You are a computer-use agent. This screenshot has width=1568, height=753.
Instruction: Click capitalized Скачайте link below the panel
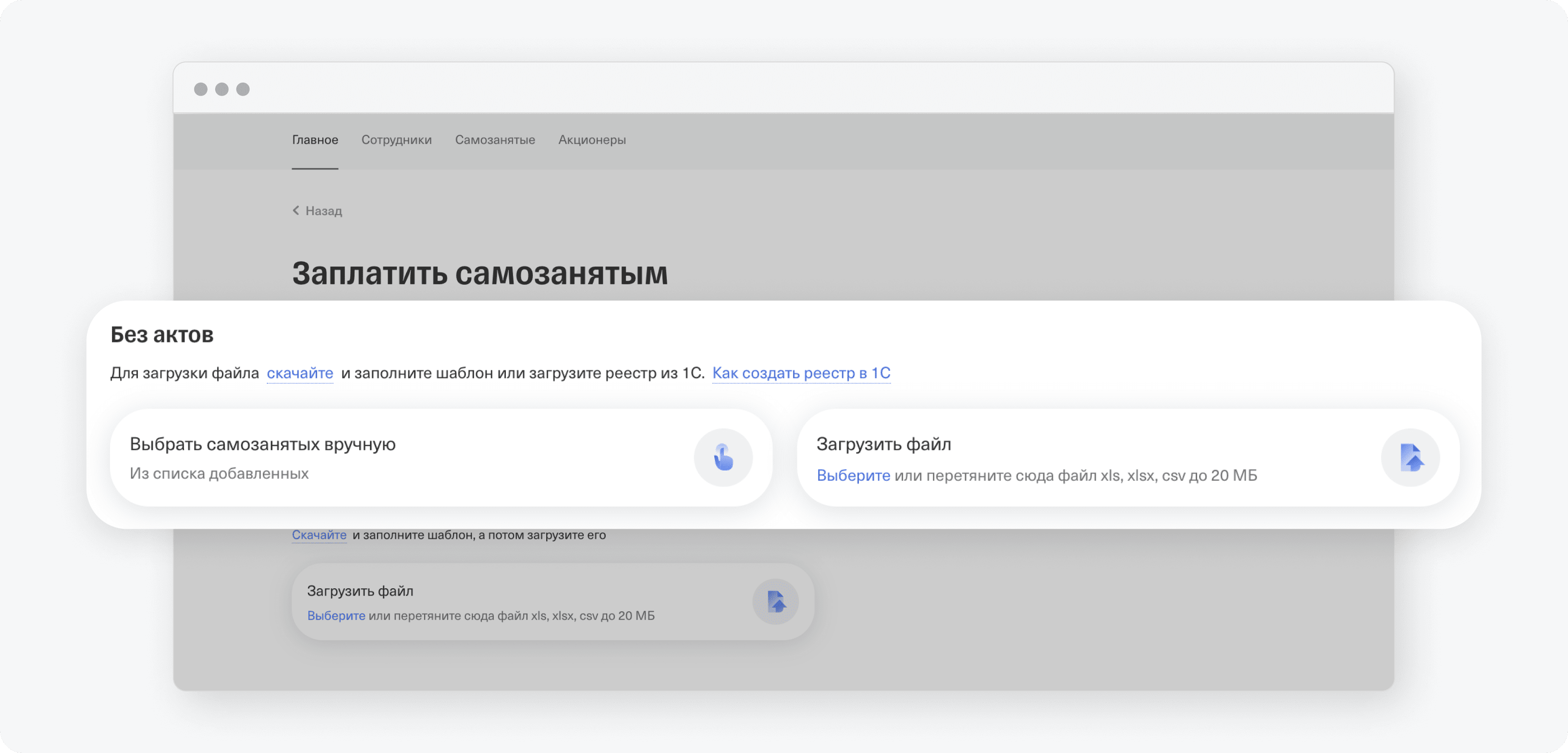point(319,535)
